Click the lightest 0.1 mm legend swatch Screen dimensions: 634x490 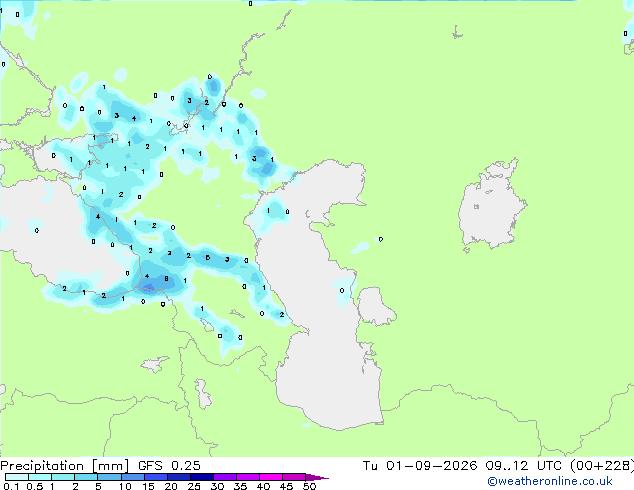(17, 477)
